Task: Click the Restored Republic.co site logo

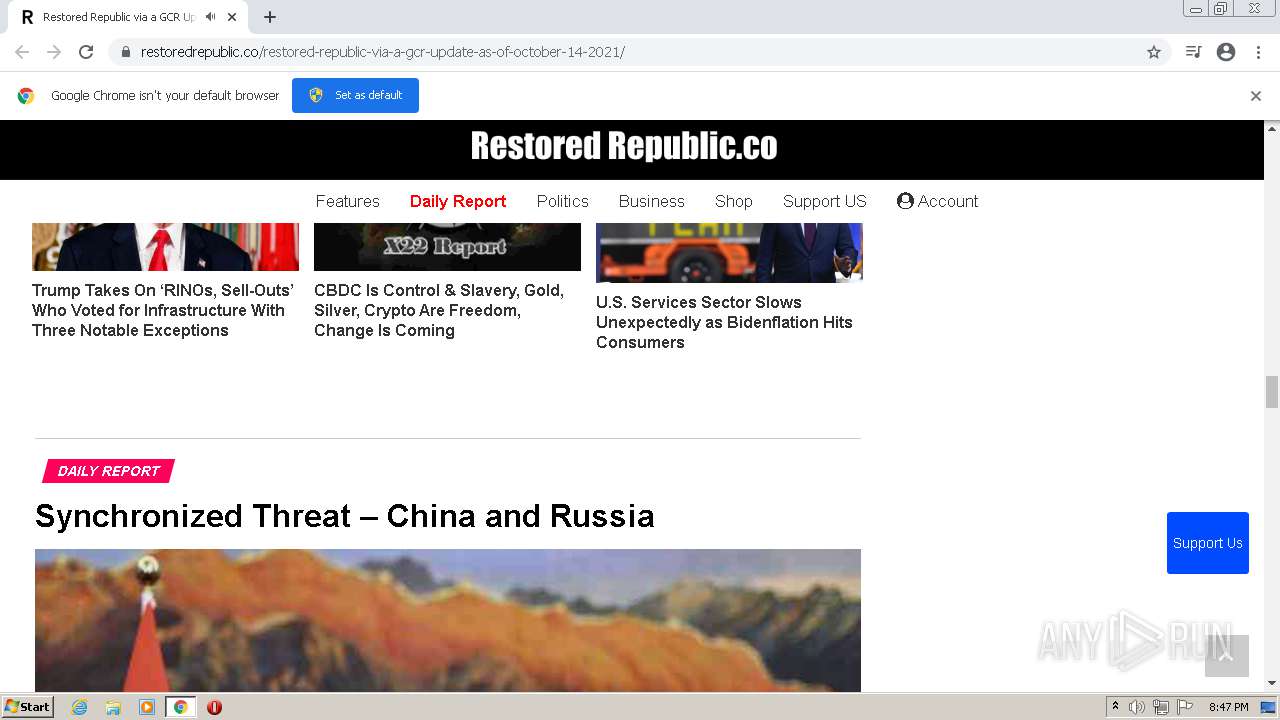Action: [x=624, y=146]
